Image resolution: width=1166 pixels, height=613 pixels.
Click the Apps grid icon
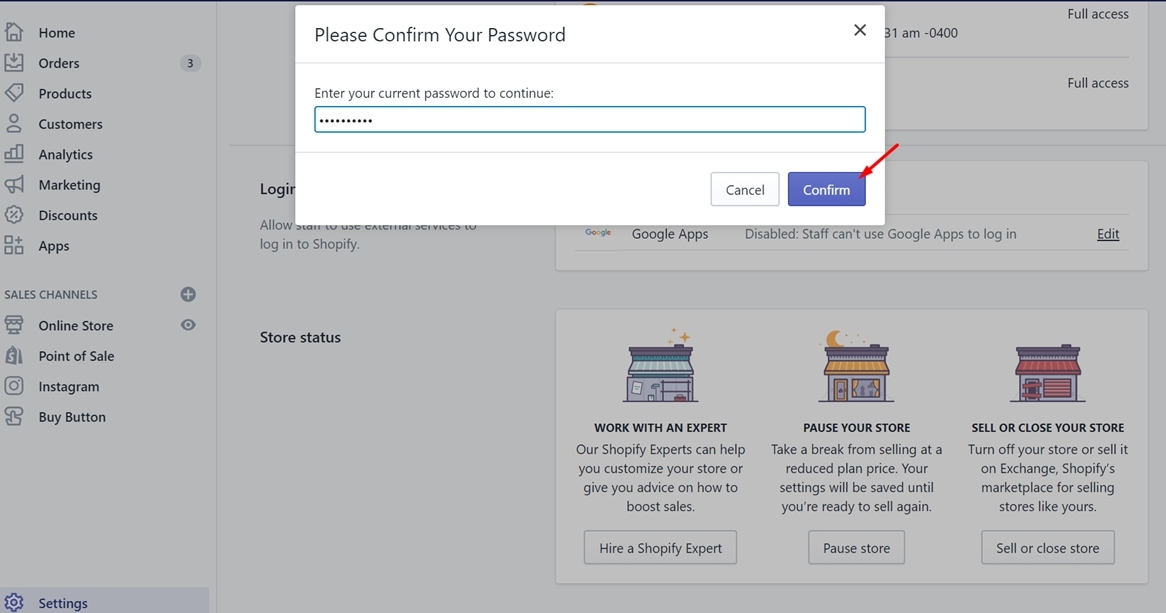click(x=14, y=246)
